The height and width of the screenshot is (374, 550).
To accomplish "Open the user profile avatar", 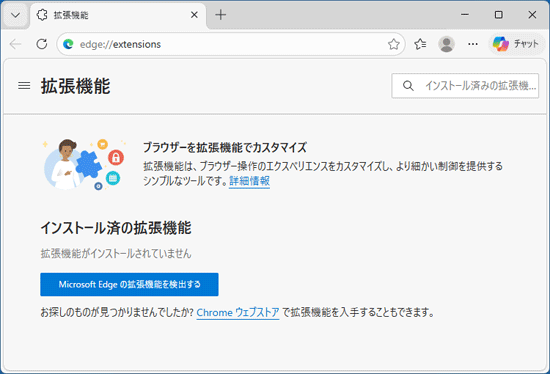I will point(446,44).
